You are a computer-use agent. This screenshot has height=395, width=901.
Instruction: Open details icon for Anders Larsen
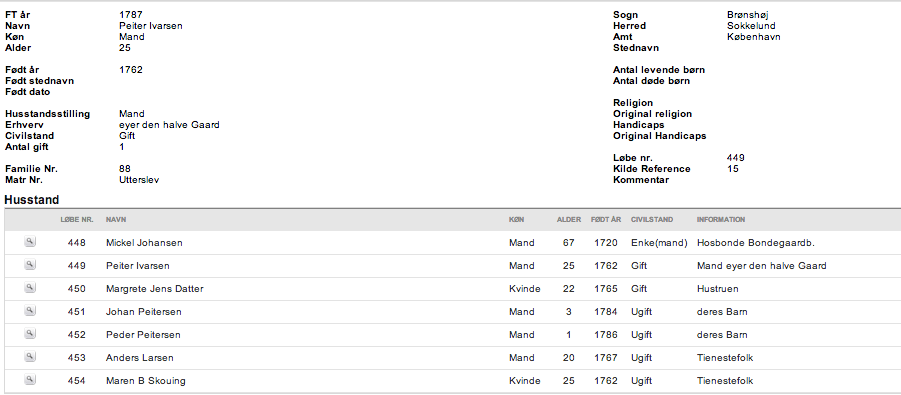(x=30, y=357)
